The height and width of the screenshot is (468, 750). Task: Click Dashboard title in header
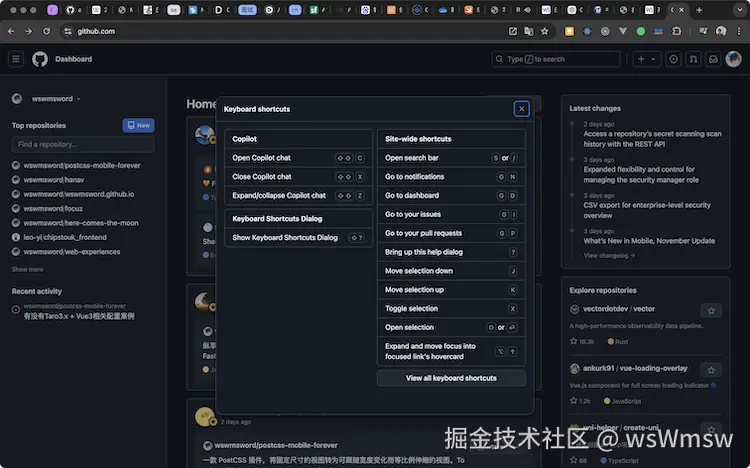coord(74,59)
